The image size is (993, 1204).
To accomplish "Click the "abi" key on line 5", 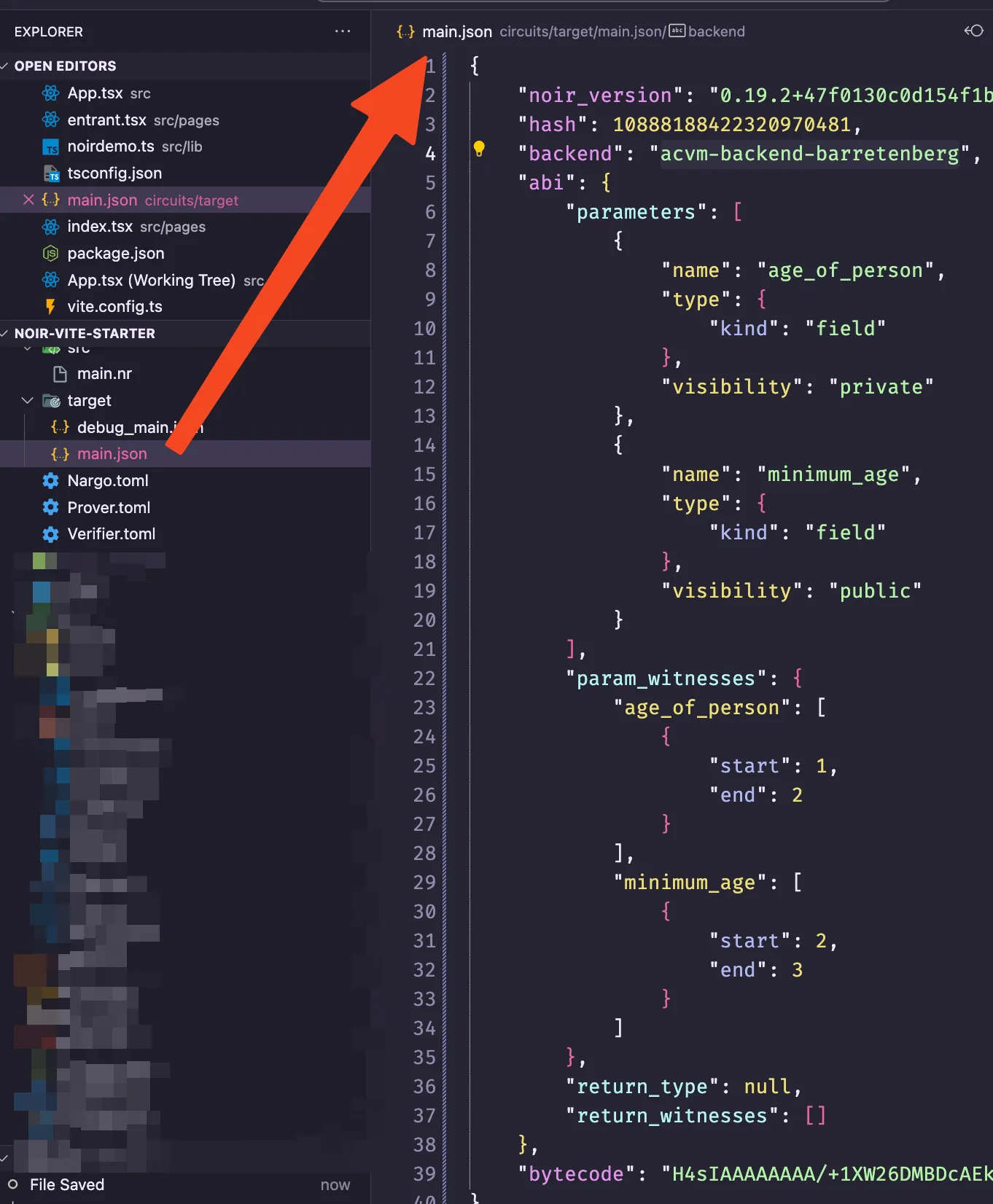I will tap(546, 183).
